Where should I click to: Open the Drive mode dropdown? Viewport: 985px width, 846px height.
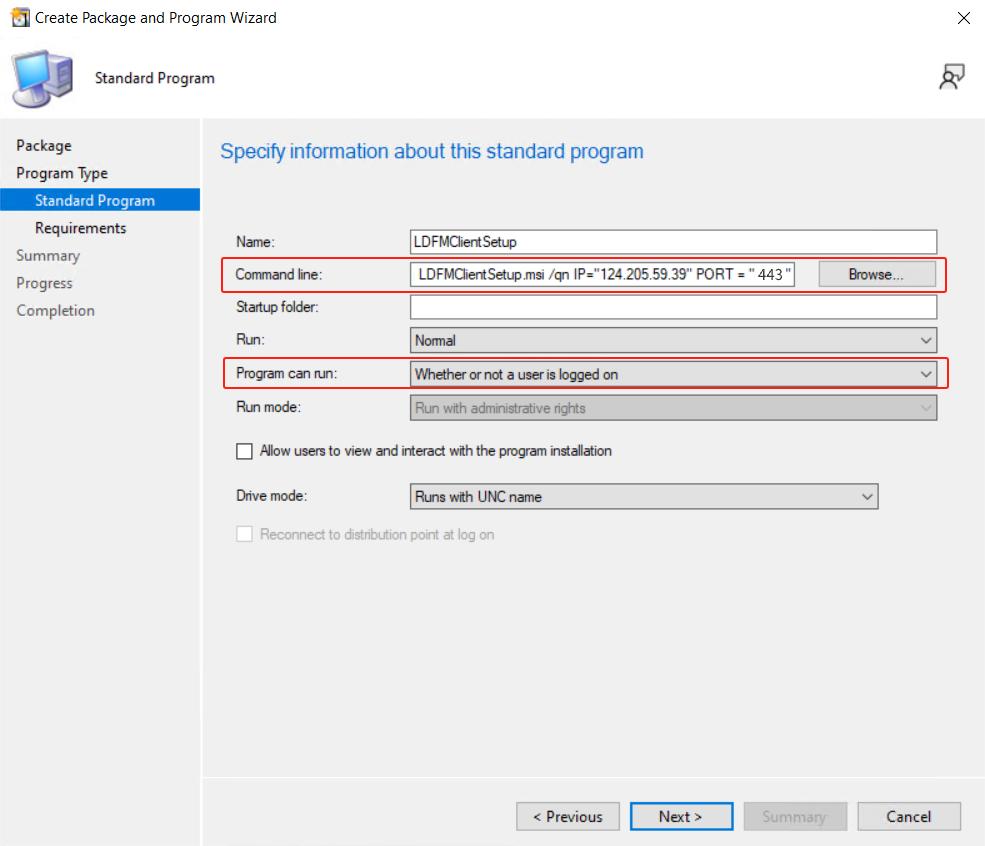coord(643,497)
